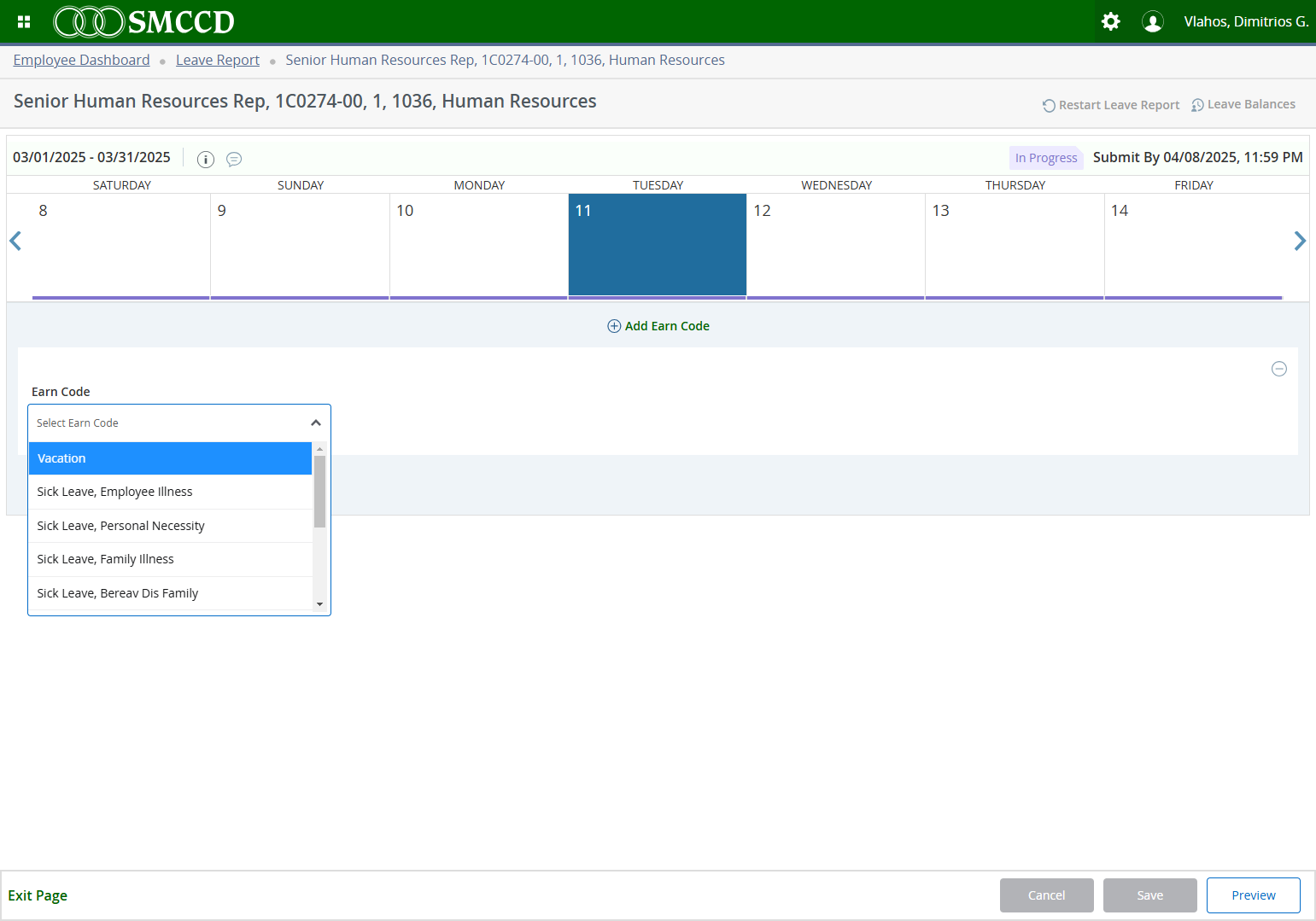1316x921 pixels.
Task: Click the Cancel button
Action: (x=1047, y=895)
